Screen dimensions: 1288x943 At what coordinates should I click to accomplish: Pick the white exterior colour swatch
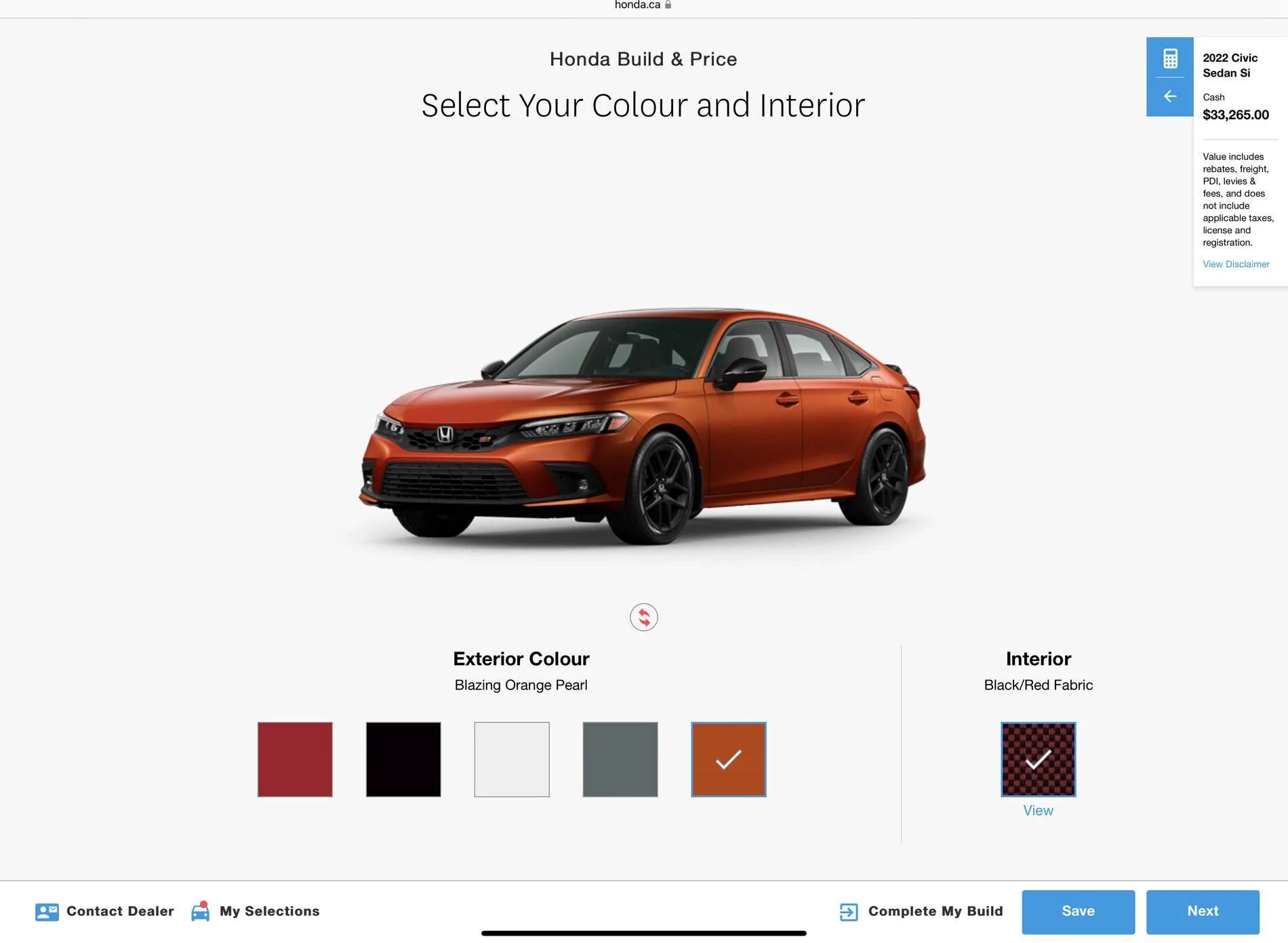tap(512, 759)
